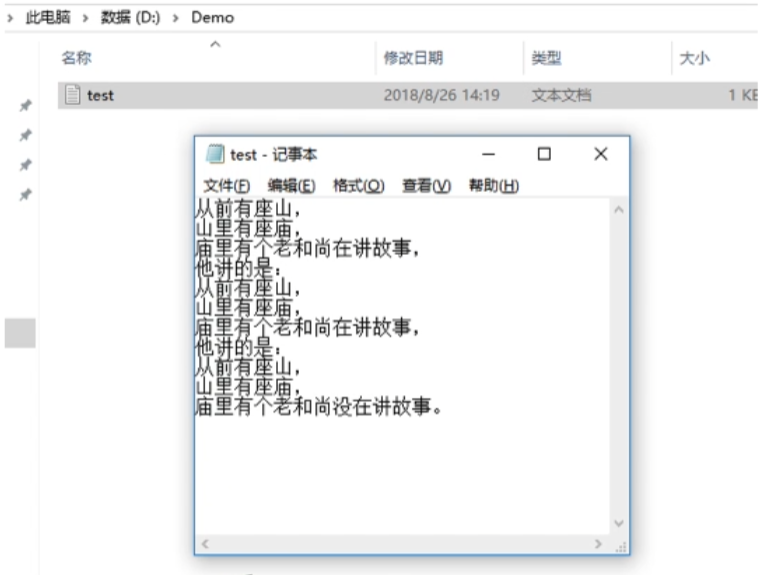The height and width of the screenshot is (575, 772).
Task: Open the 文件(F) menu in Notepad
Action: (x=227, y=186)
